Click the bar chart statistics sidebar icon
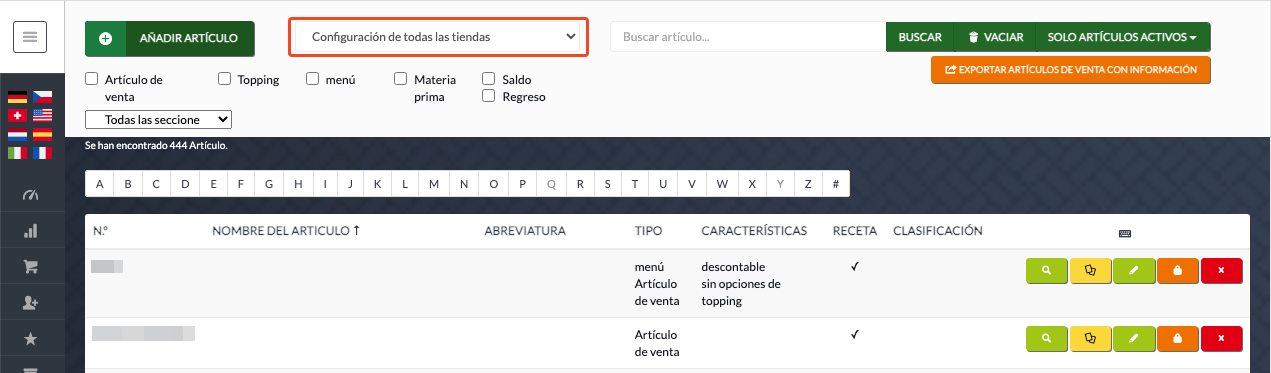This screenshot has width=1271, height=373. click(x=30, y=231)
